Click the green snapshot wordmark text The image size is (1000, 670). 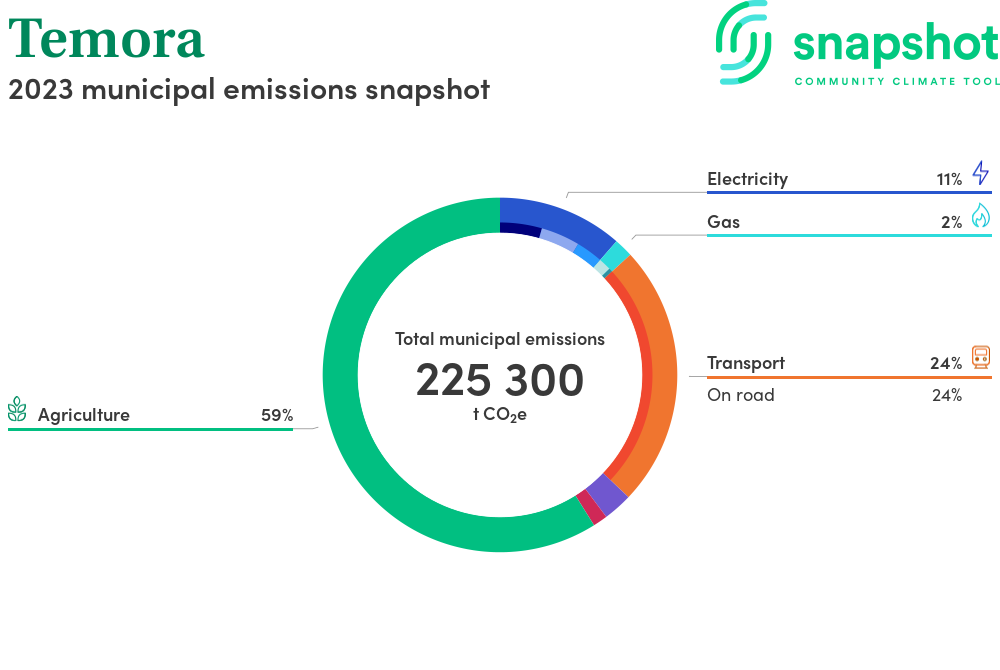pos(895,43)
